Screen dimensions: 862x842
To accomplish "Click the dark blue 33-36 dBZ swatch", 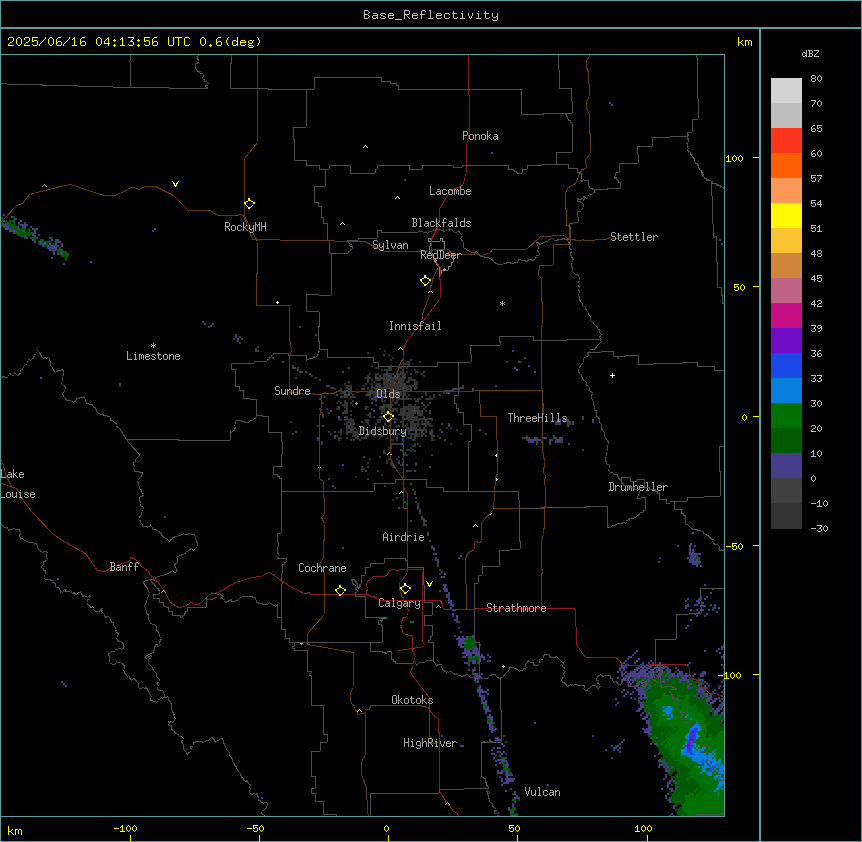I will [786, 365].
